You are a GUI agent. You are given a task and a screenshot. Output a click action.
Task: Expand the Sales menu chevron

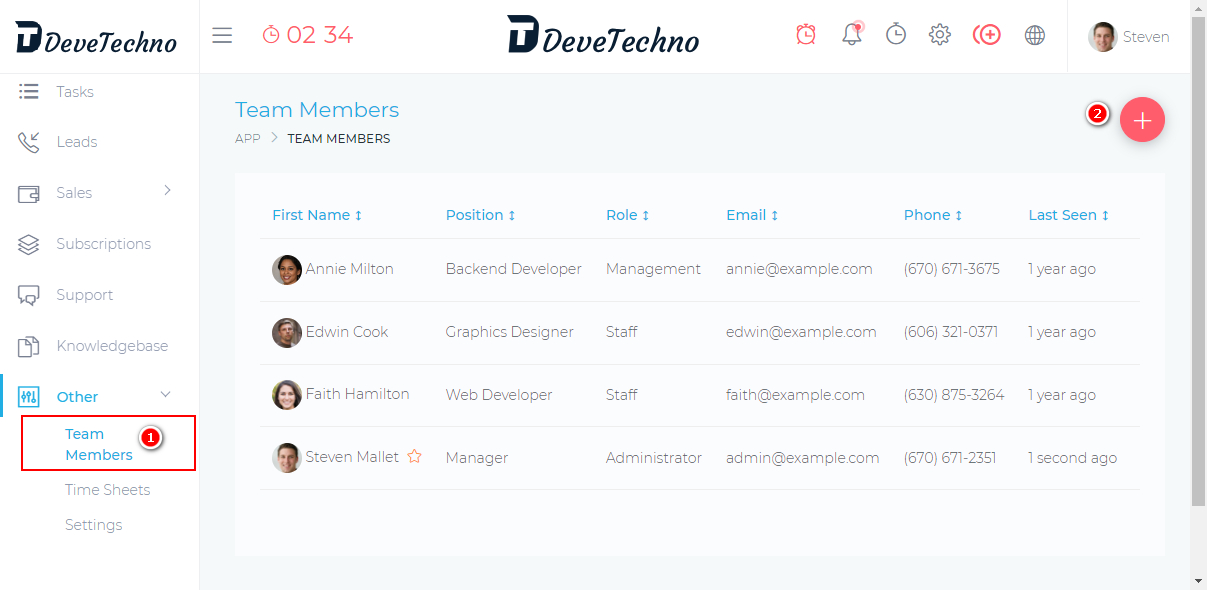[x=167, y=190]
